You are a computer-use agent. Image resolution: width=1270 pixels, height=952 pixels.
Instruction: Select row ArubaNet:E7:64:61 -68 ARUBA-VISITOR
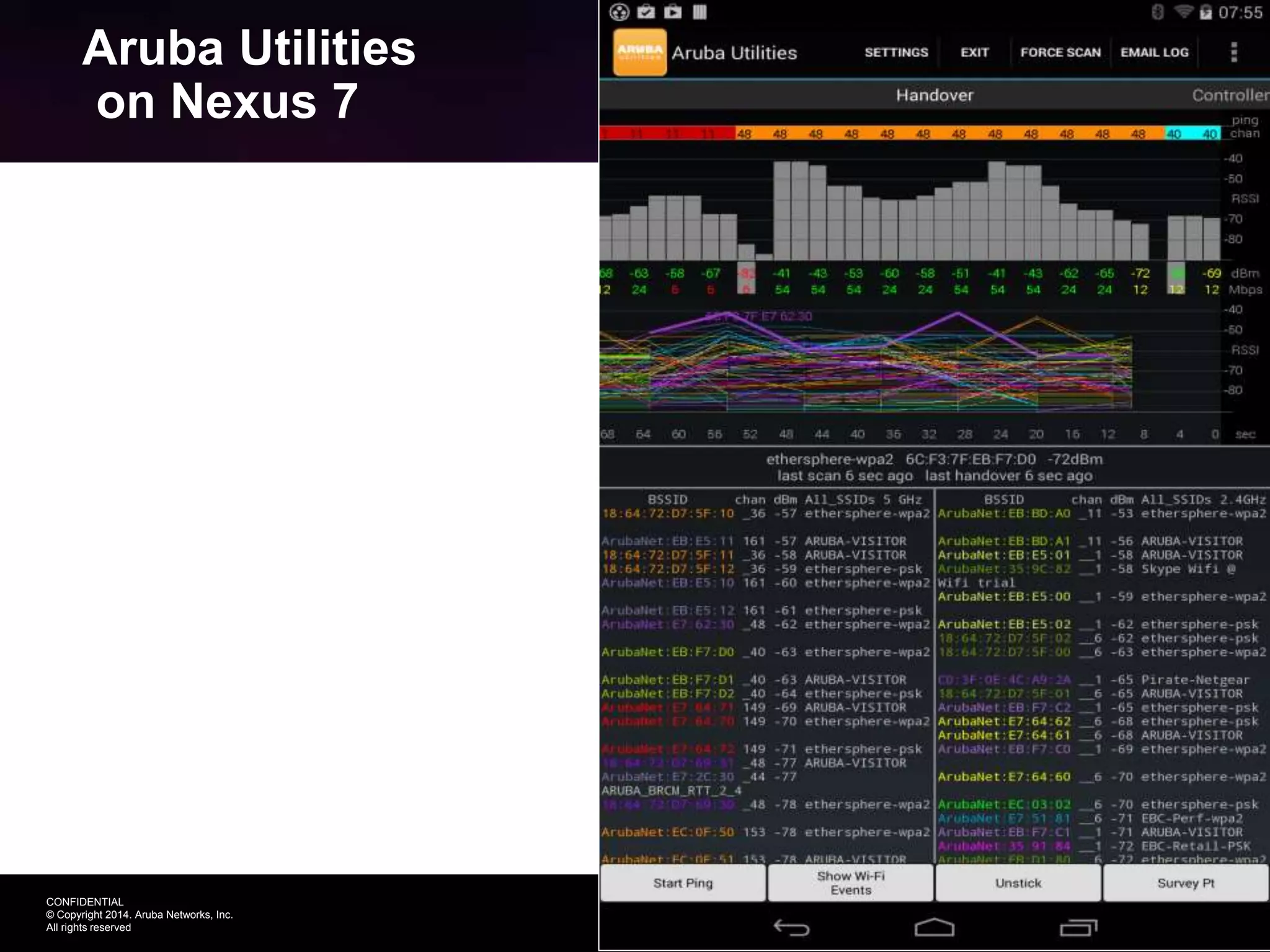coord(1102,736)
